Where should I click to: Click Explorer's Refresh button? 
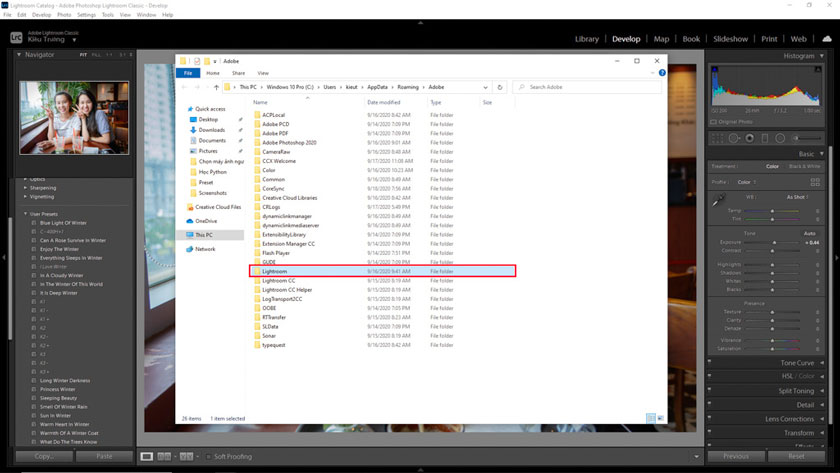(x=500, y=87)
